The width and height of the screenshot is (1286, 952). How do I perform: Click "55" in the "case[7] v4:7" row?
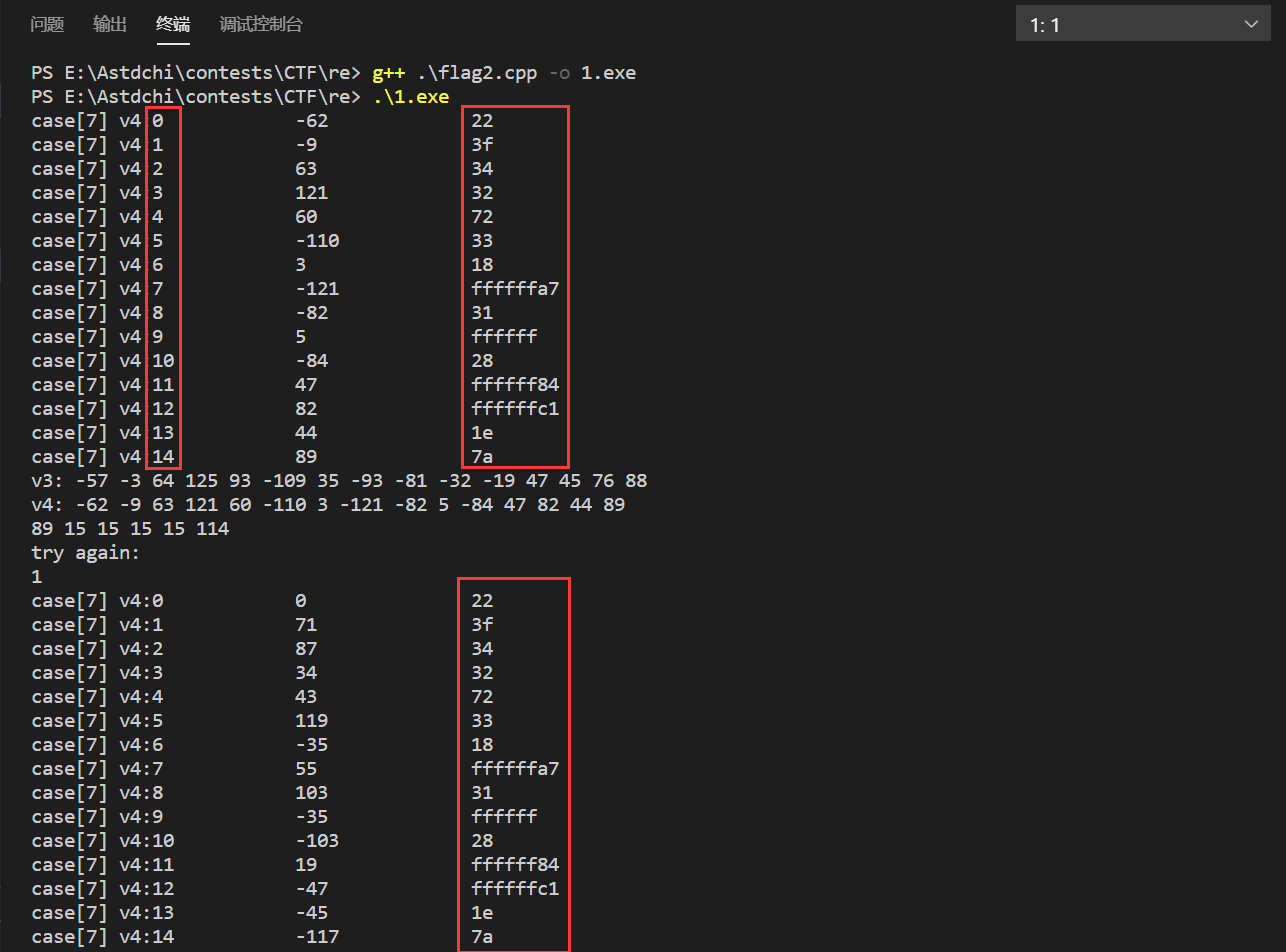tap(307, 769)
